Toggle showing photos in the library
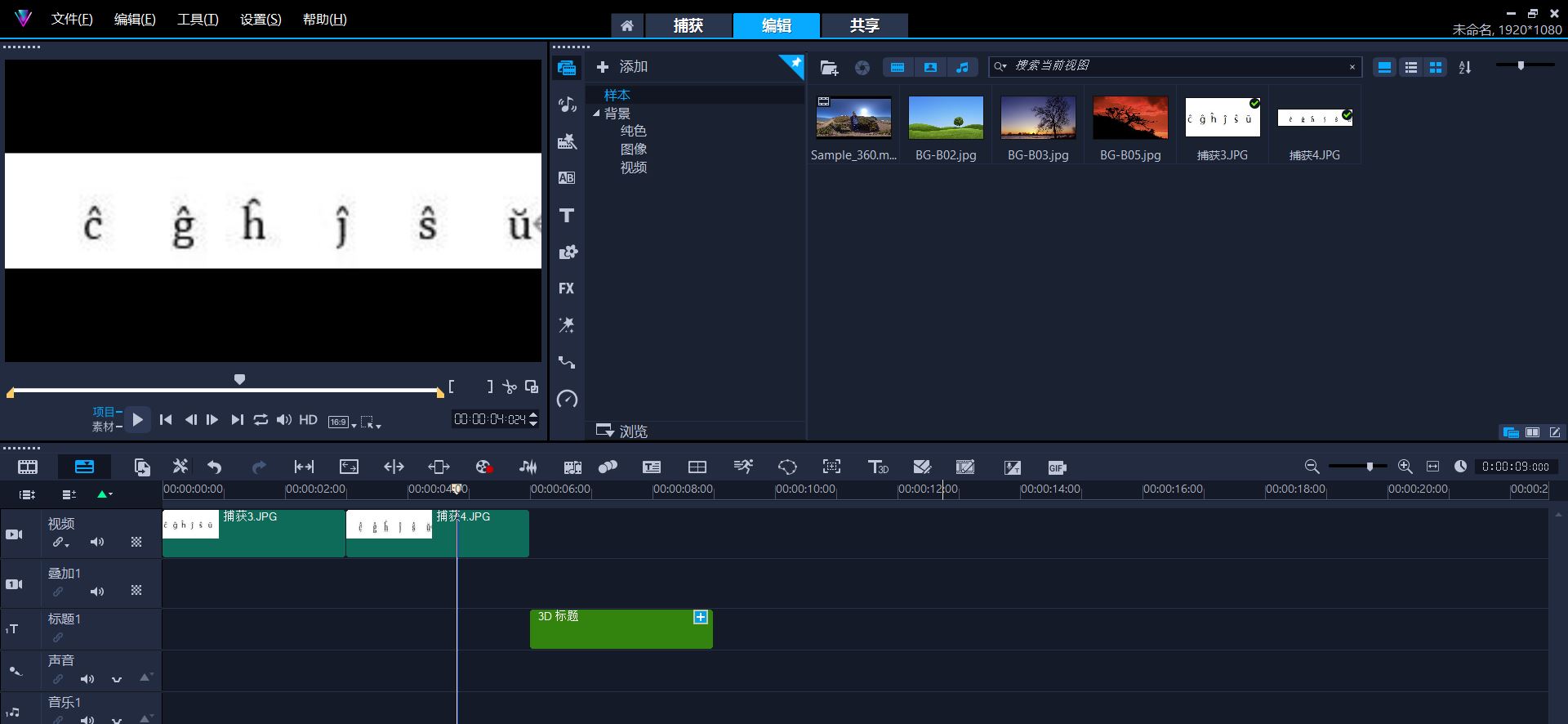 (930, 67)
